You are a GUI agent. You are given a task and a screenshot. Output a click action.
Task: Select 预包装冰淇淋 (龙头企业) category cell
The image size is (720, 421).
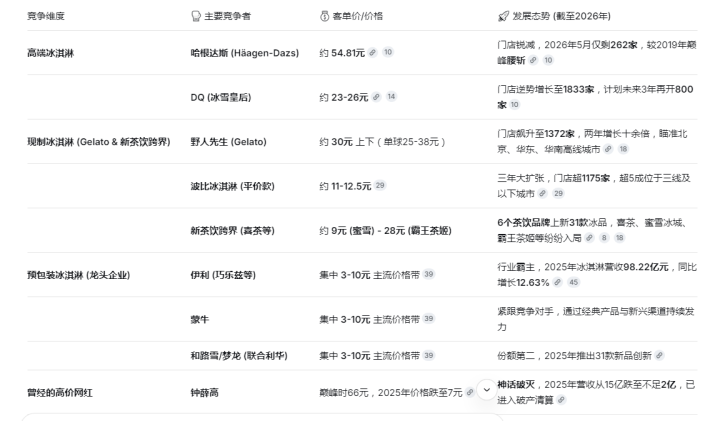pyautogui.click(x=79, y=275)
